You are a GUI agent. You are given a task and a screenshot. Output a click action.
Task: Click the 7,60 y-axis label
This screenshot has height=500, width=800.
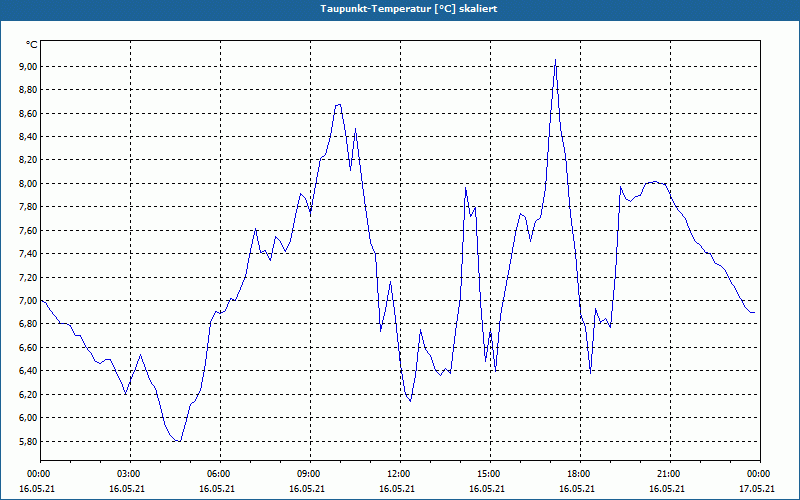(x=28, y=230)
